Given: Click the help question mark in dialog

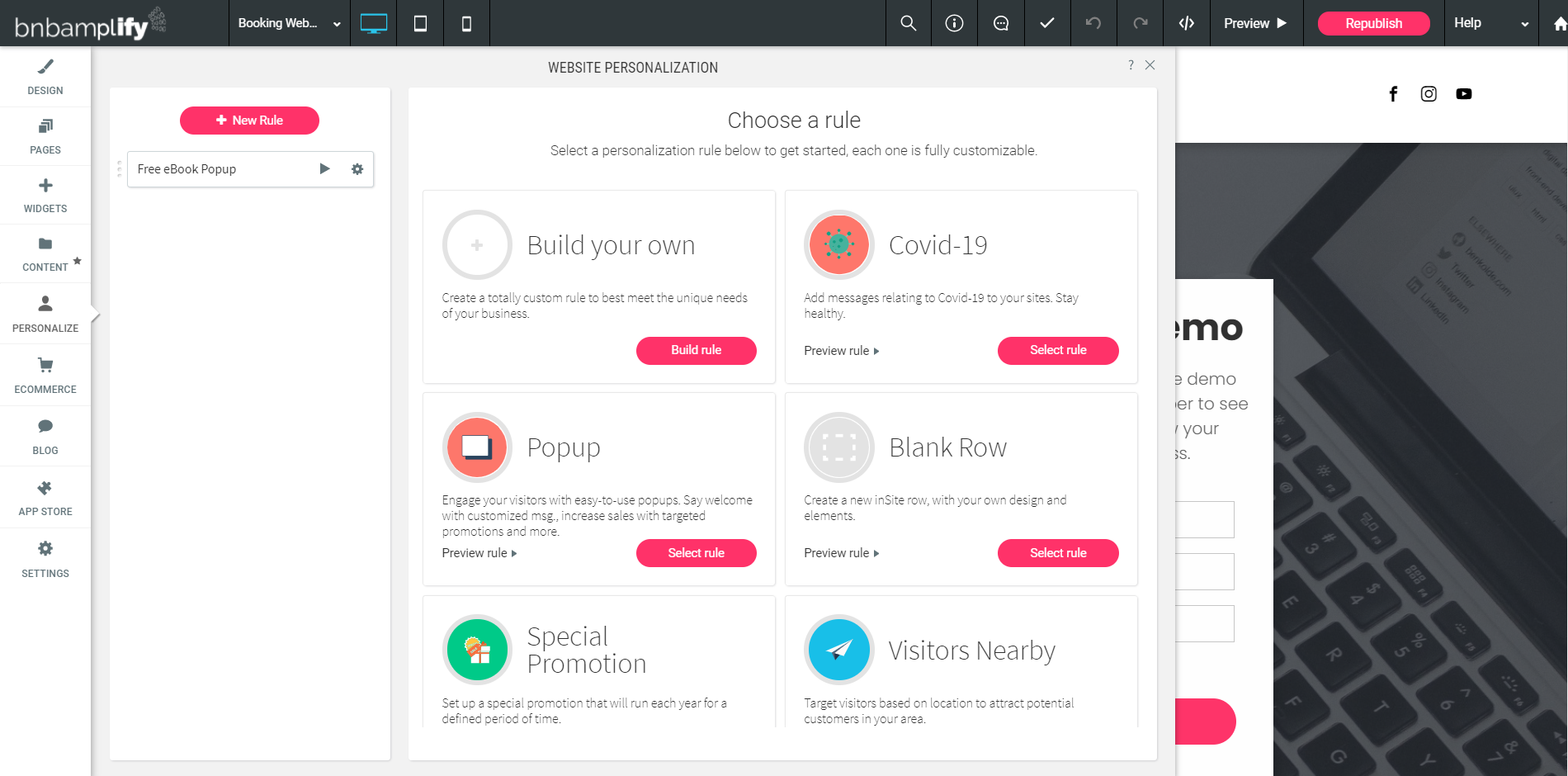Looking at the screenshot, I should [1131, 65].
